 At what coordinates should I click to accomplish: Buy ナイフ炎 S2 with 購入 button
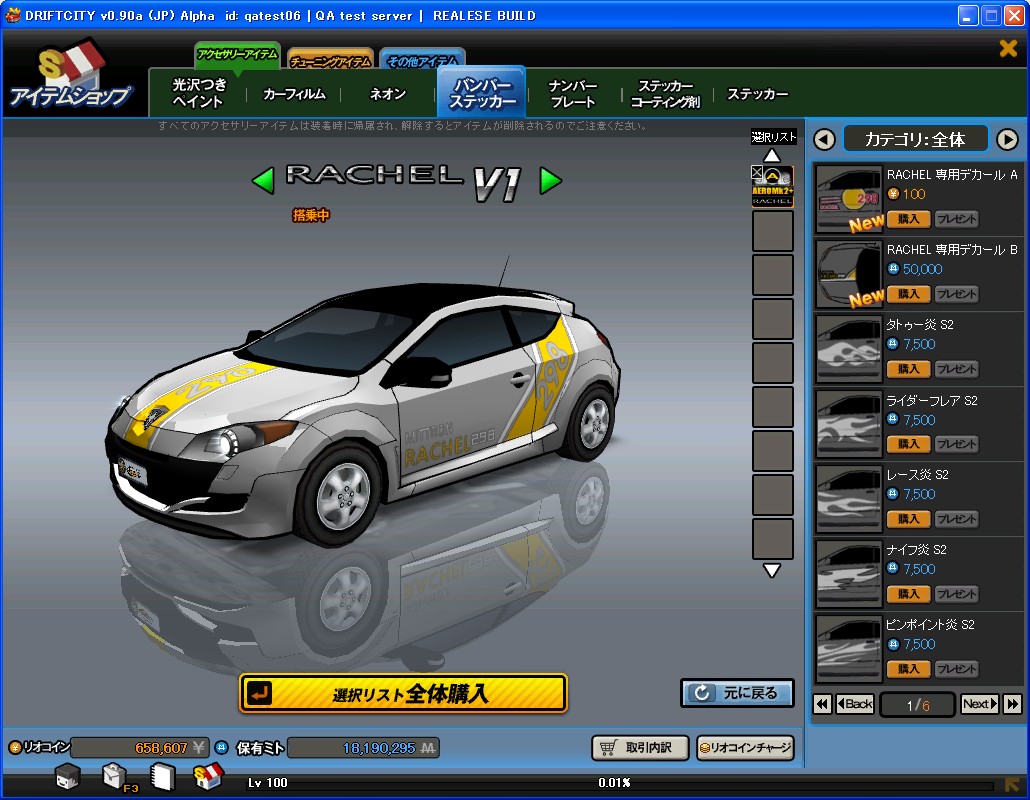click(908, 594)
